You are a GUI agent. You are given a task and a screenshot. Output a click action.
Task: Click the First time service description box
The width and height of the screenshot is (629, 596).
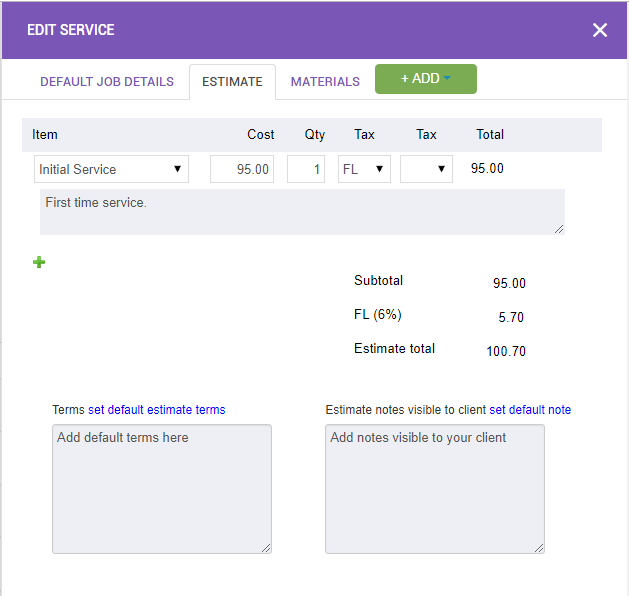(302, 212)
